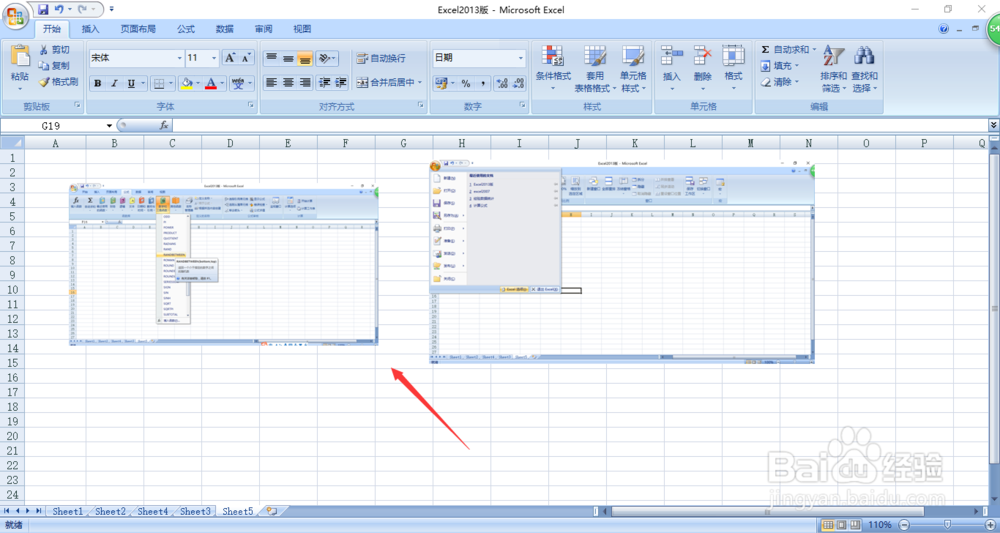Screen dimensions: 1000x533
Task: Switch to the 数据 ribbon tab
Action: coord(224,29)
